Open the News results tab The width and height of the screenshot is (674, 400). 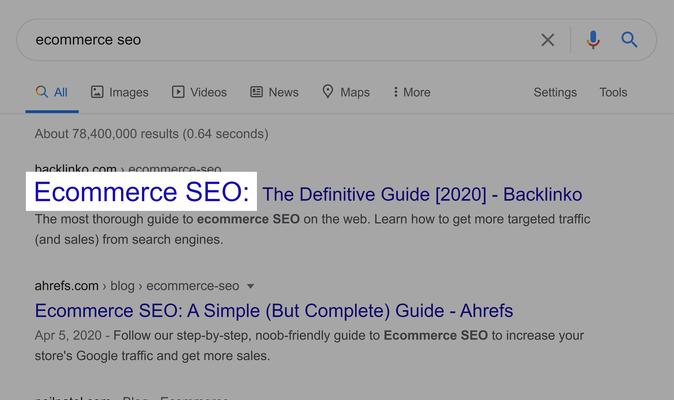274,92
